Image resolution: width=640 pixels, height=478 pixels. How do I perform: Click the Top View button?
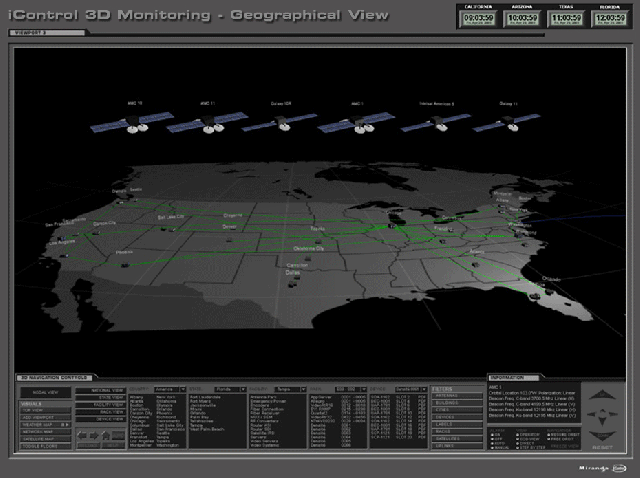point(45,410)
